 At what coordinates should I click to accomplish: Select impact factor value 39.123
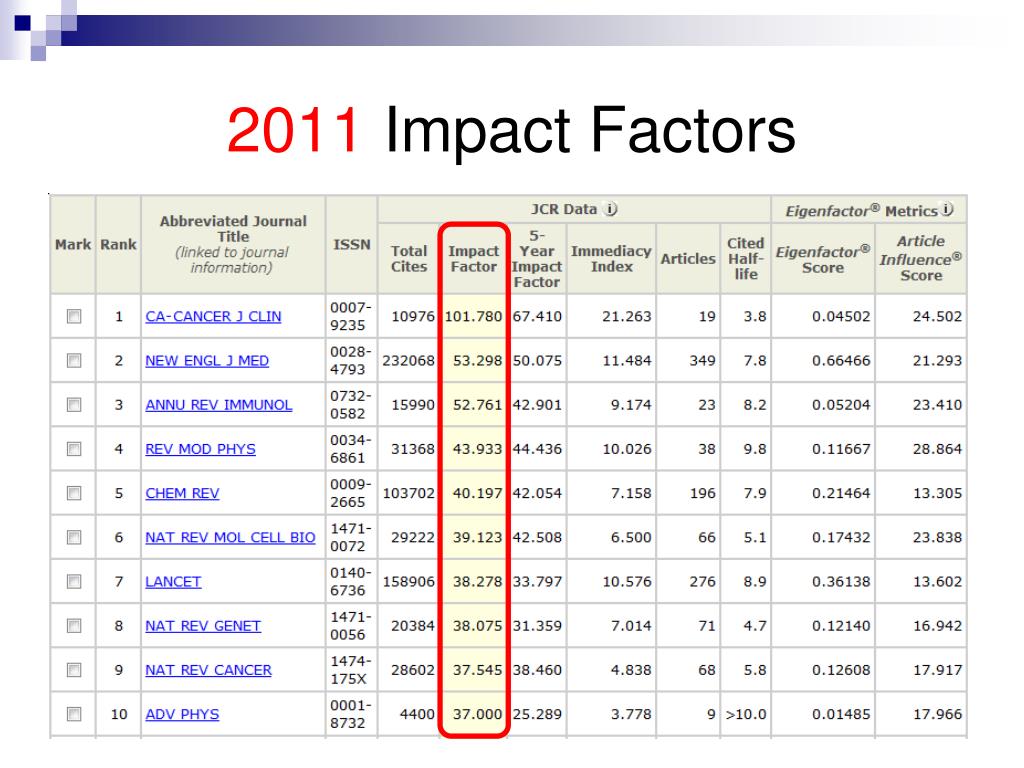coord(477,537)
